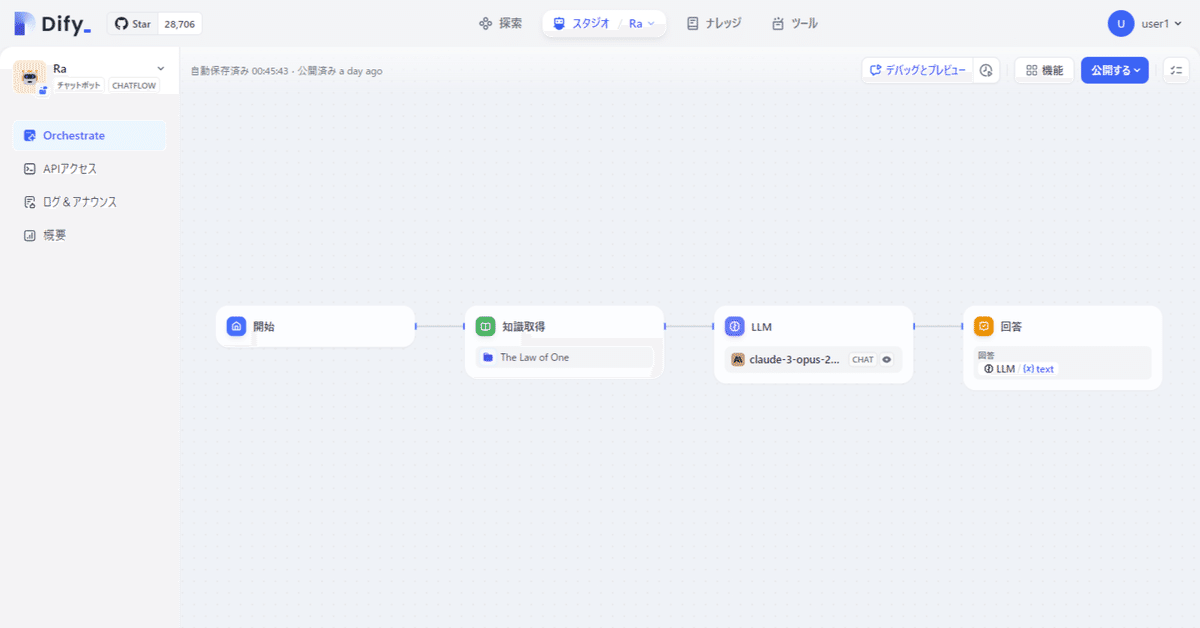Click the Ra chatbot avatar thumbnail
The height and width of the screenshot is (628, 1200).
[x=28, y=76]
